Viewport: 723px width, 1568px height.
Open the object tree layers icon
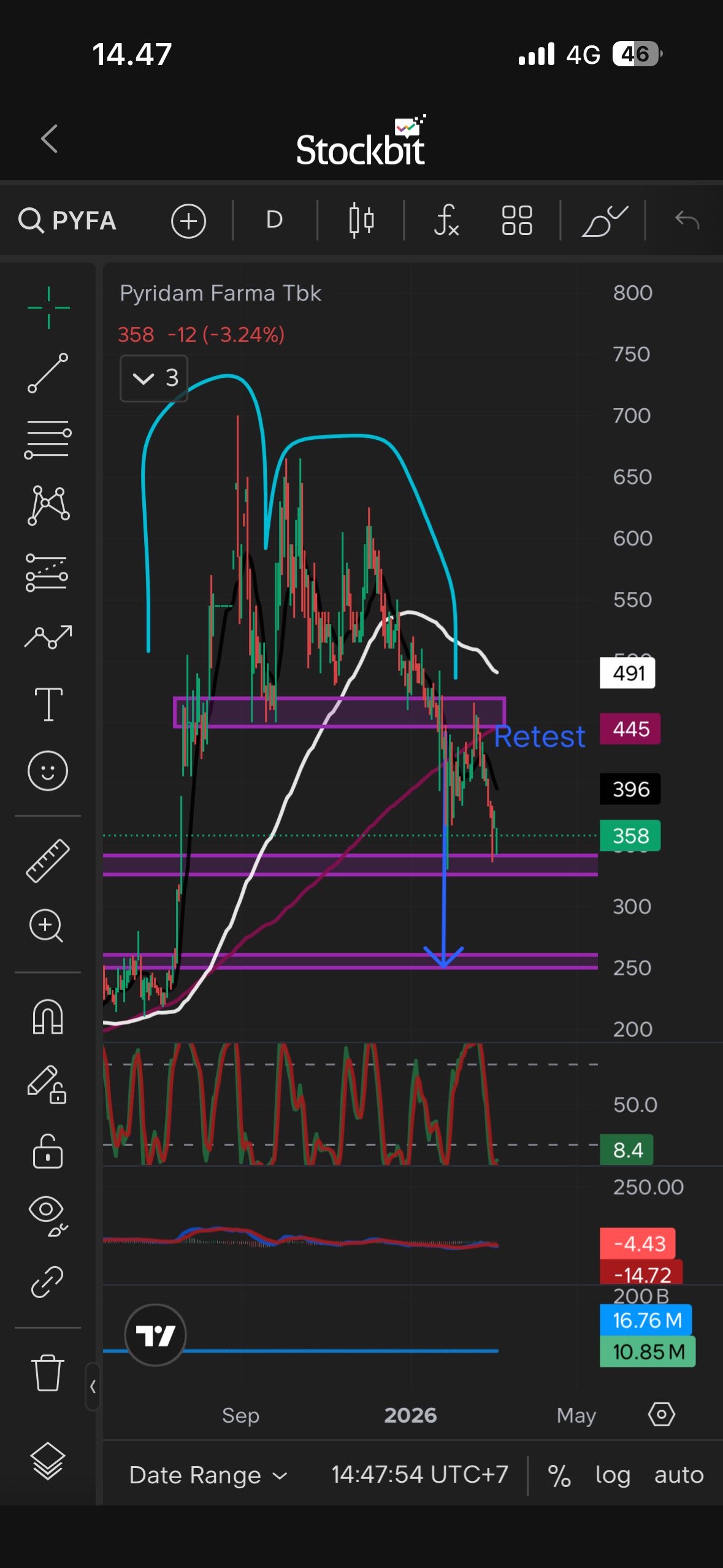(x=48, y=1461)
